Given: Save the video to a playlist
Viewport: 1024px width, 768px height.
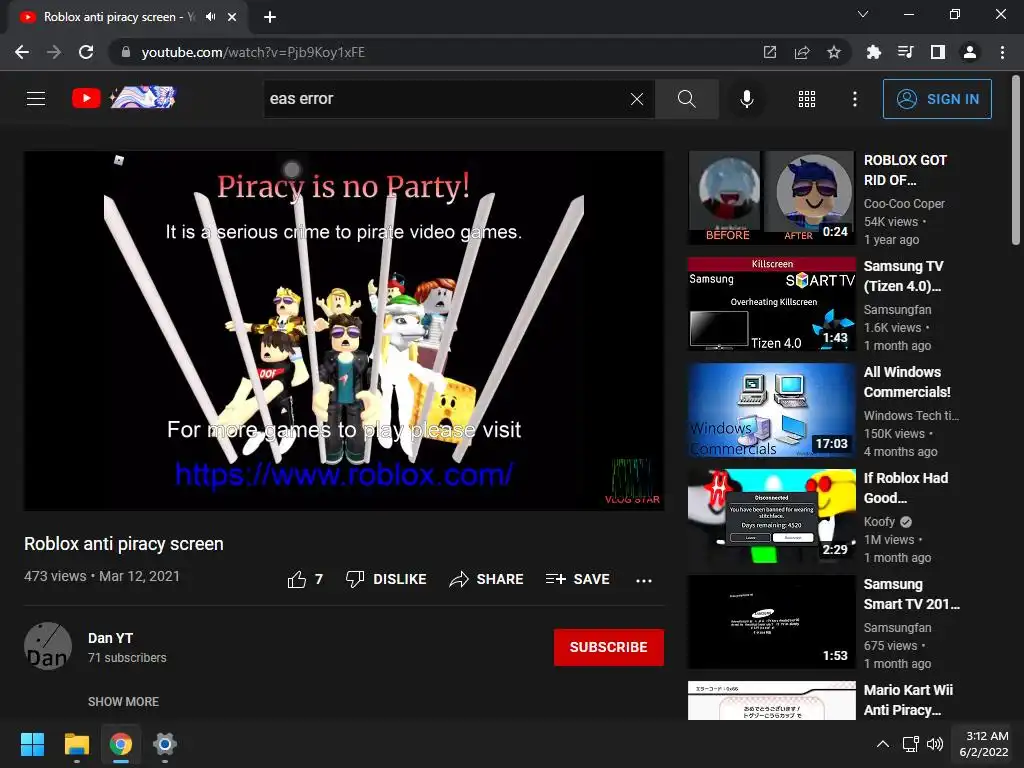Looking at the screenshot, I should click(x=577, y=579).
